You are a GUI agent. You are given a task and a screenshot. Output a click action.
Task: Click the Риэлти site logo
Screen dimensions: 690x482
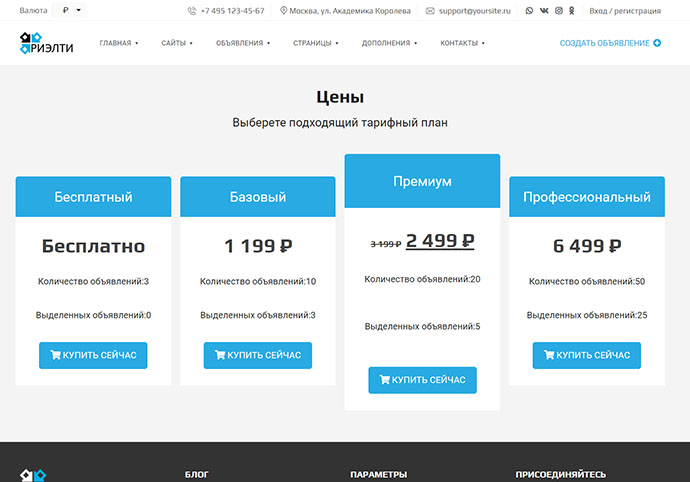pyautogui.click(x=47, y=43)
